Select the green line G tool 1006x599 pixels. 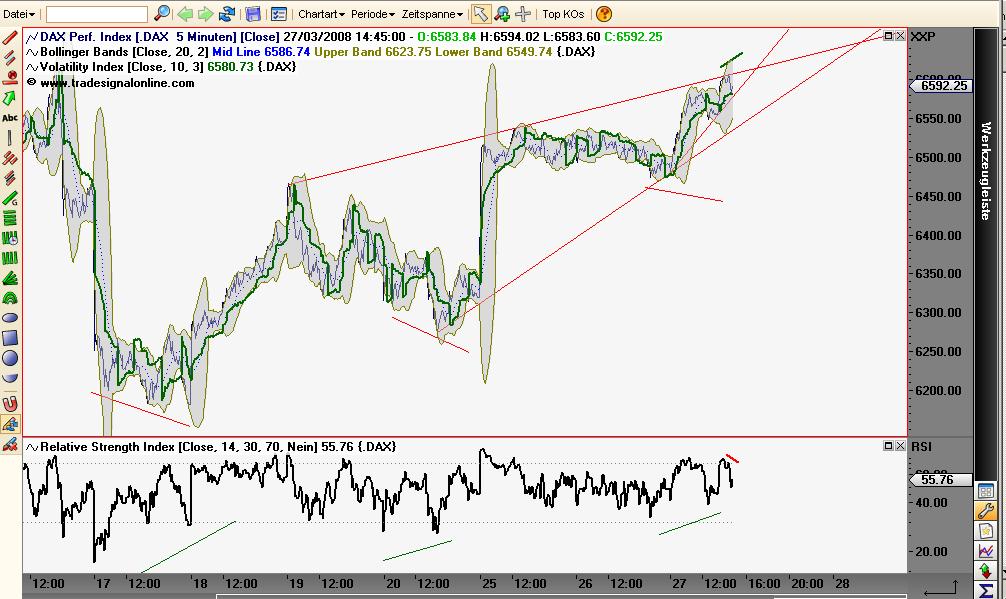10,198
